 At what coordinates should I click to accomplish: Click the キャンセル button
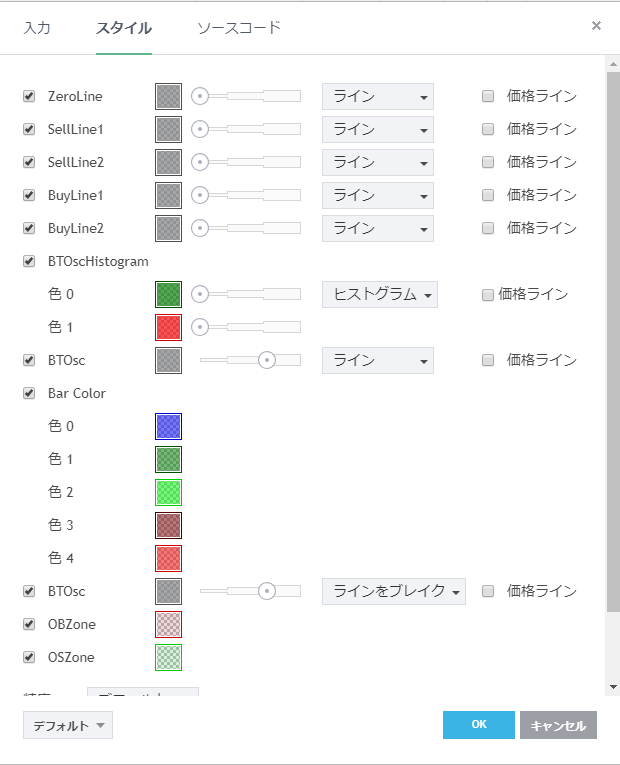point(558,725)
